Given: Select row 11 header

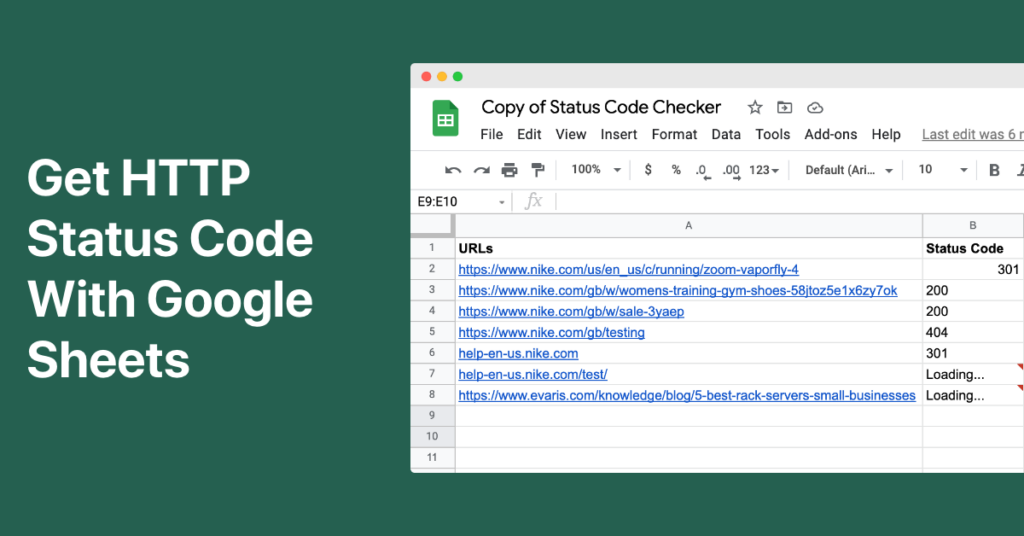Looking at the screenshot, I should (x=432, y=457).
